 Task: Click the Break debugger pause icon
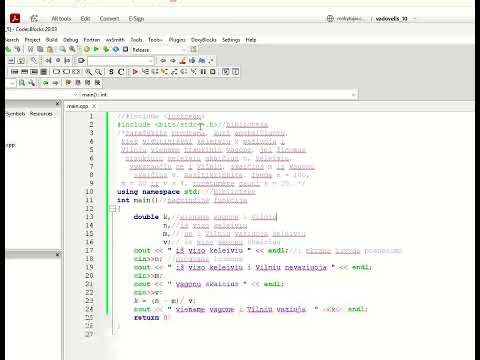point(203,72)
